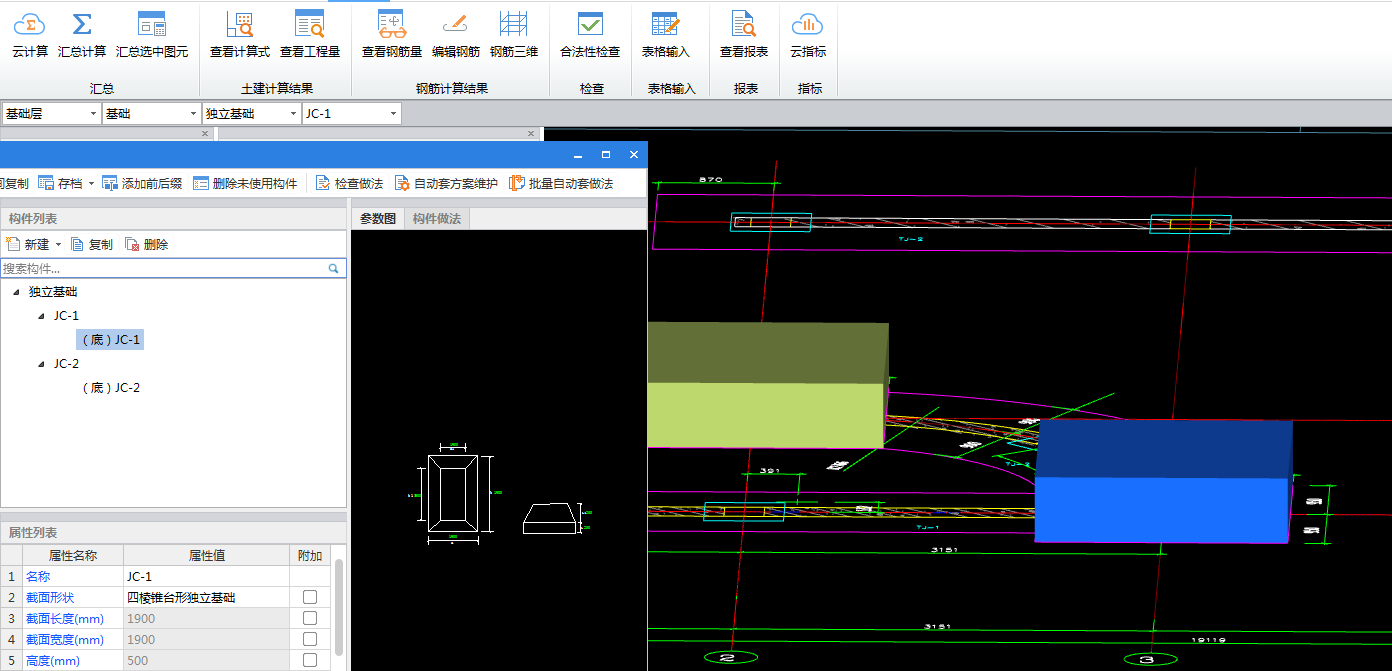The height and width of the screenshot is (671, 1392).
Task: Click the search magnifier icon
Action: (x=334, y=268)
